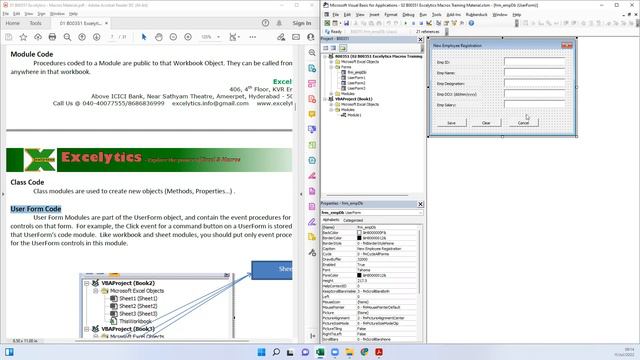The width and height of the screenshot is (640, 360).
Task: Click the Acrobat notifications bell icon
Action: point(279,23)
